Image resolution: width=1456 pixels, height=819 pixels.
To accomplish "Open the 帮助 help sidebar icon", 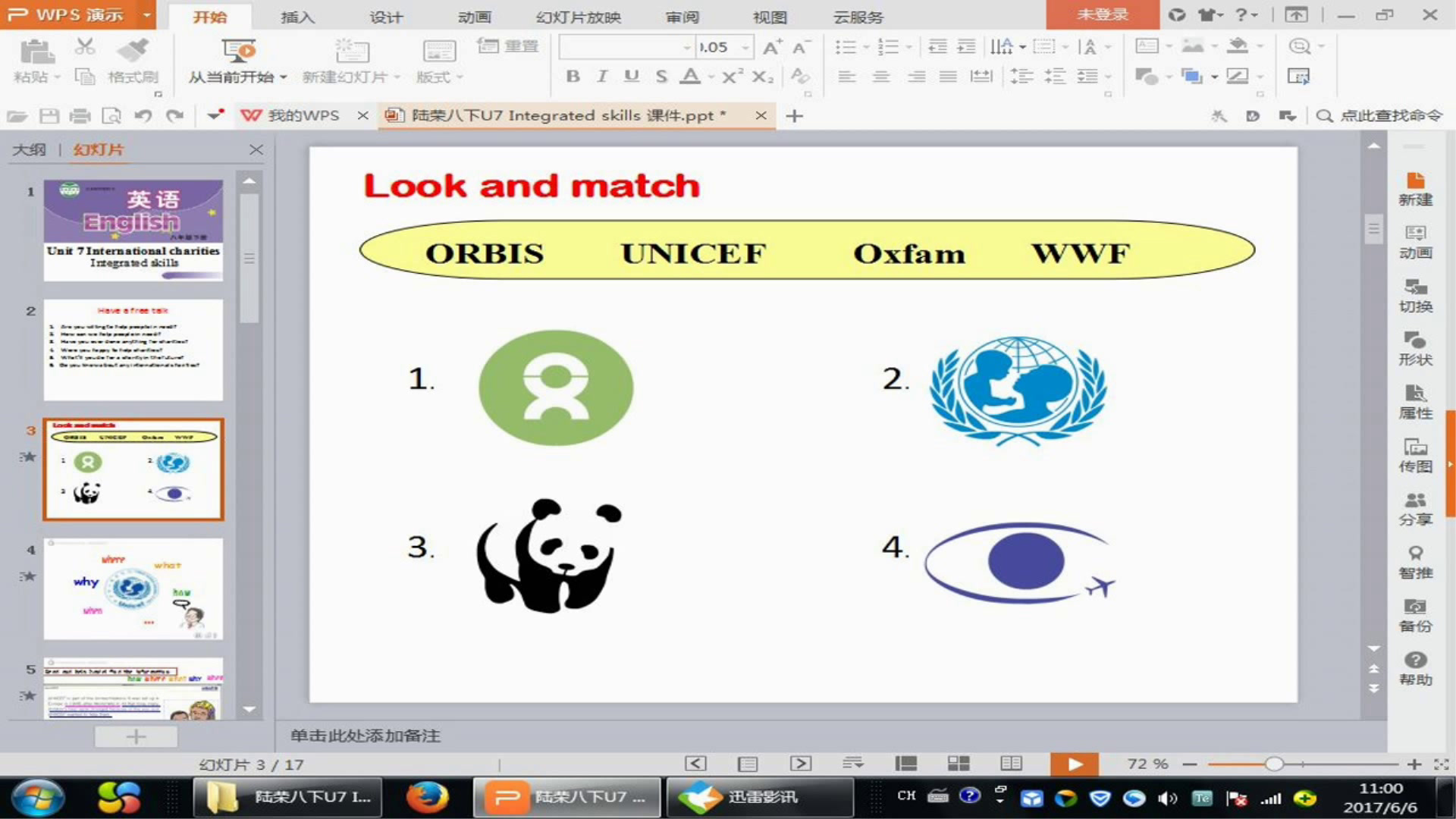I will tap(1415, 670).
